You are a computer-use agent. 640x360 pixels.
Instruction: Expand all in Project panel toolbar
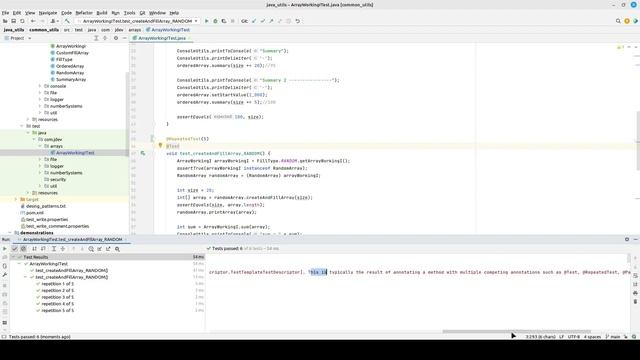click(96, 38)
